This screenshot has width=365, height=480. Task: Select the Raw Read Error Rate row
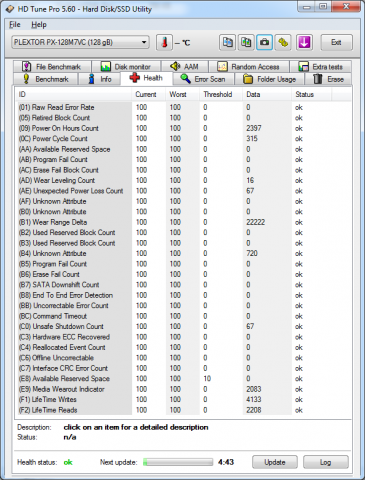[183, 107]
